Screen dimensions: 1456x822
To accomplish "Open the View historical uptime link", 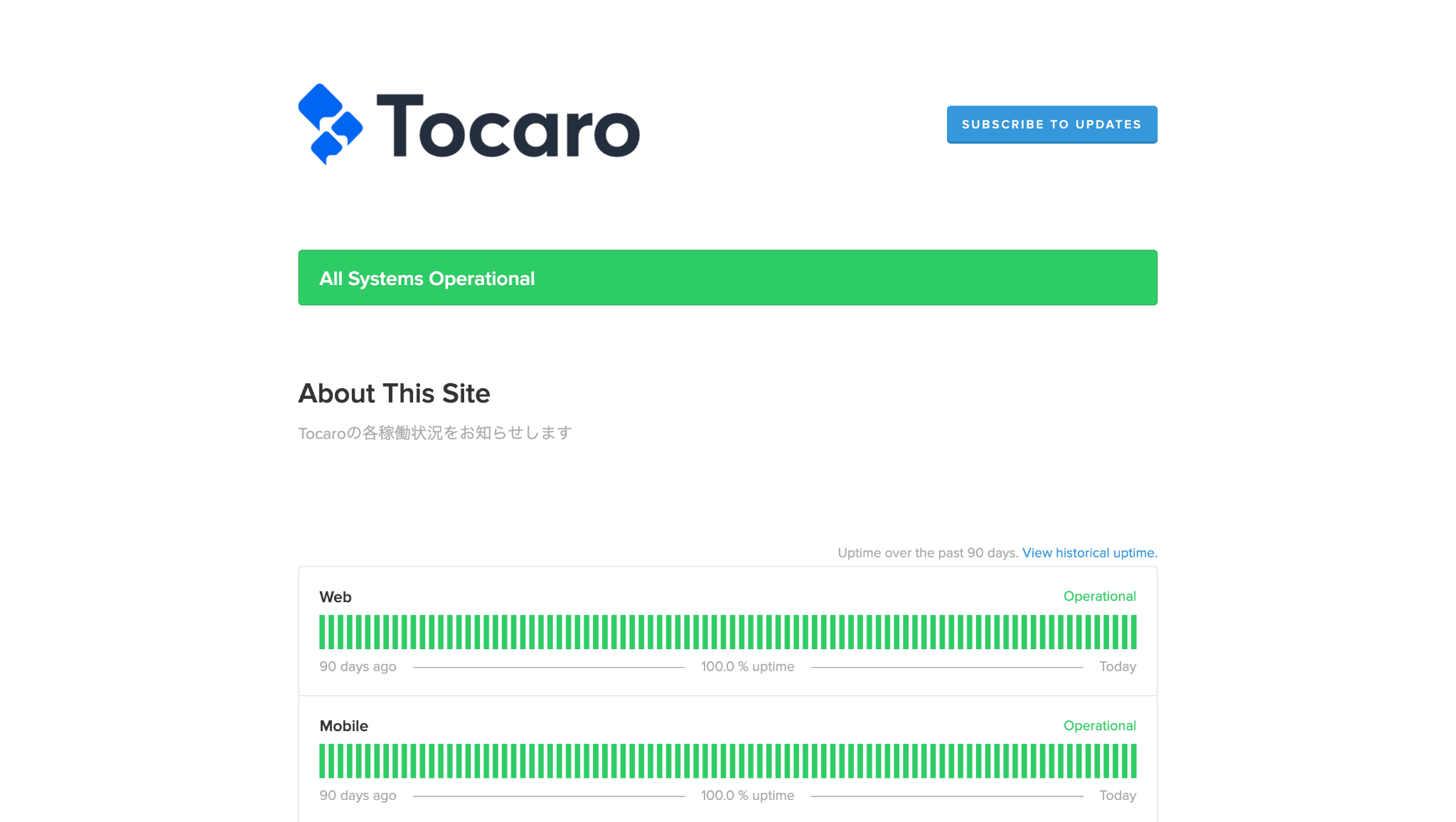I will pyautogui.click(x=1089, y=553).
